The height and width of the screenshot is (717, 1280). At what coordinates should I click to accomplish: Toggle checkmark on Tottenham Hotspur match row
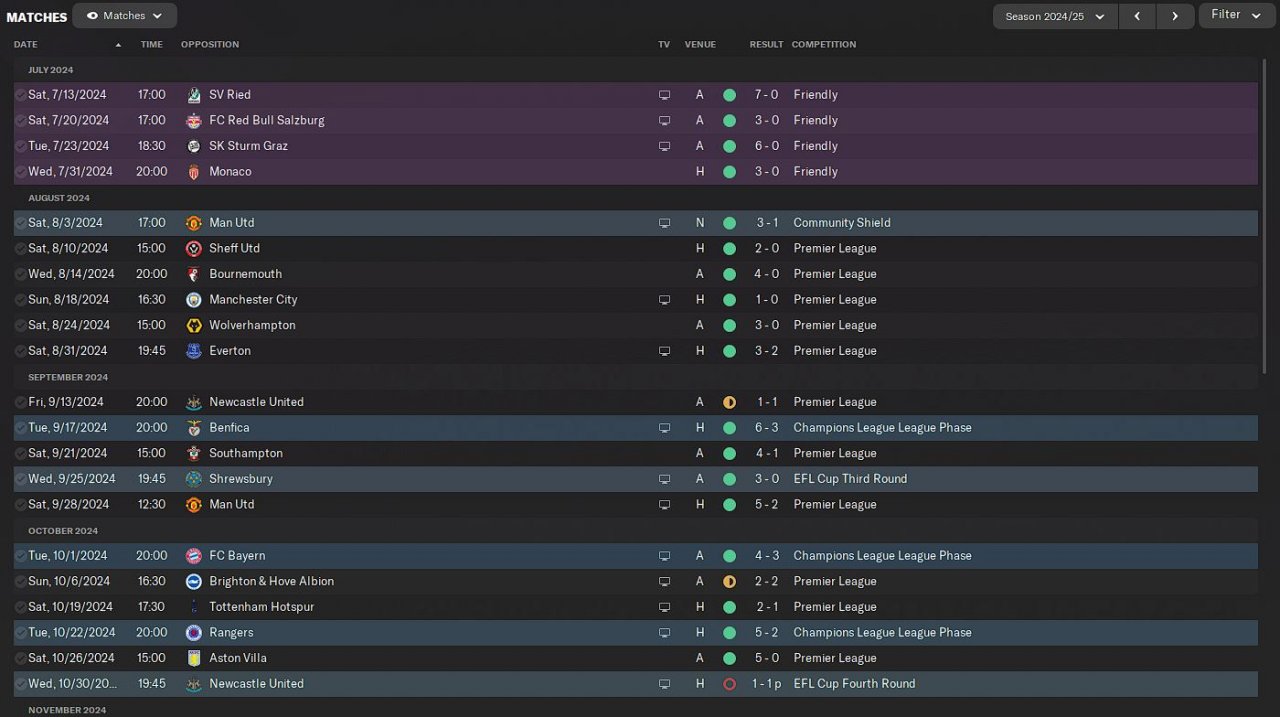(x=21, y=607)
